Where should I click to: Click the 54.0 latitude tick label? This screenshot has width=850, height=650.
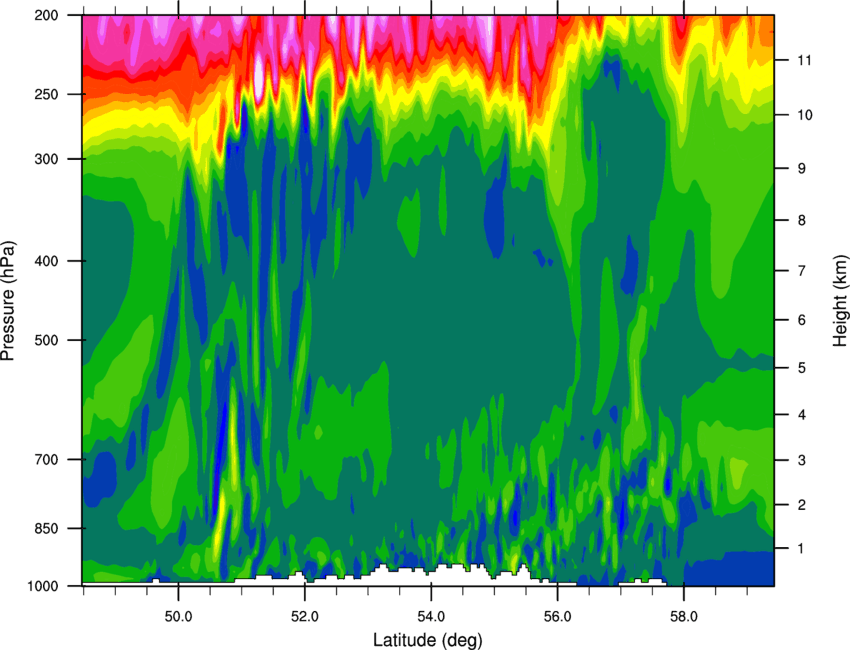tap(431, 616)
